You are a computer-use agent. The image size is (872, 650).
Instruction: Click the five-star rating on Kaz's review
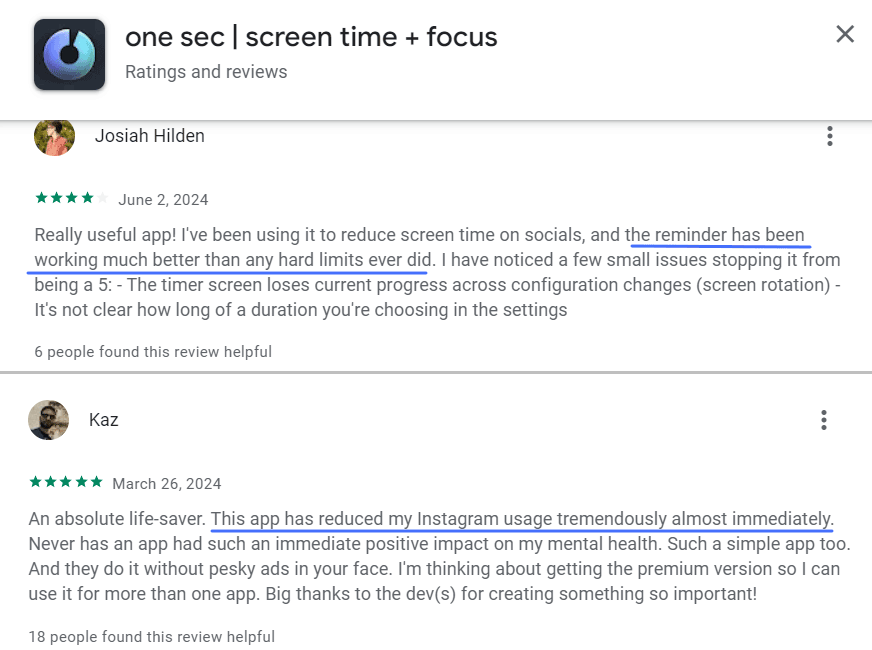tap(66, 482)
